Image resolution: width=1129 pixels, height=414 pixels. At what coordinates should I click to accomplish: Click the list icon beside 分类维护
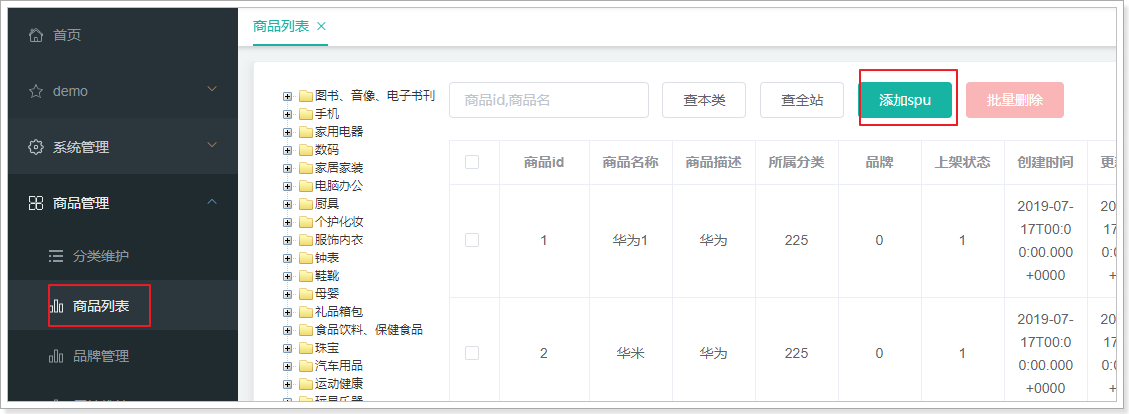point(56,256)
